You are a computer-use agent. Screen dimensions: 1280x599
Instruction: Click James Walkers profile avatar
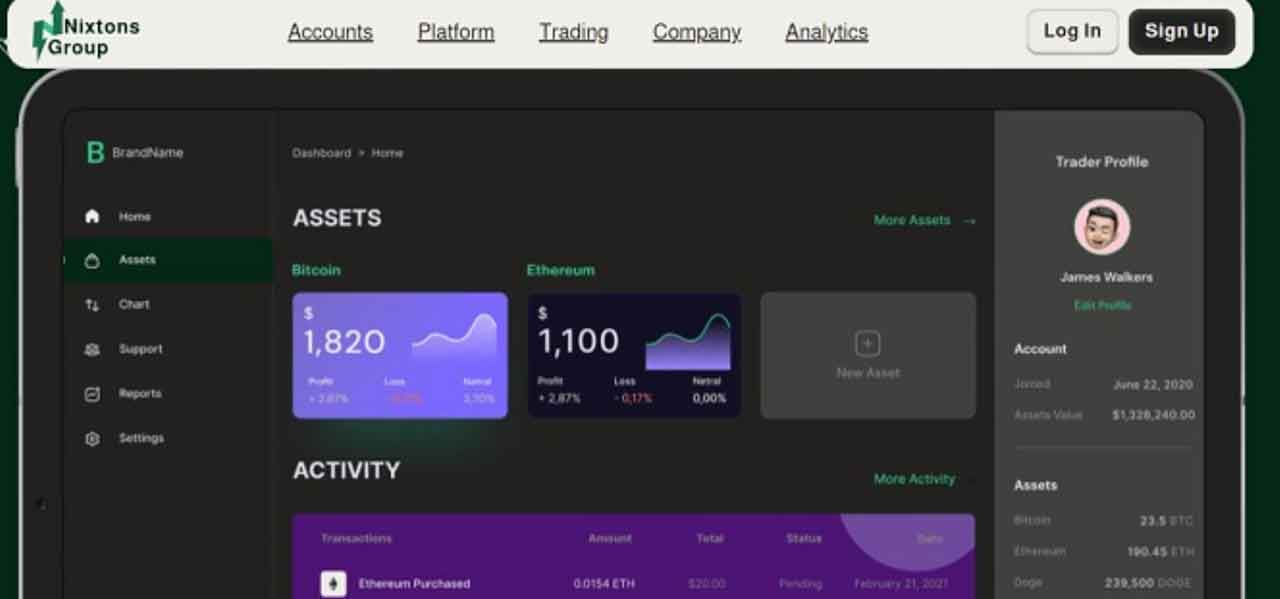1102,227
